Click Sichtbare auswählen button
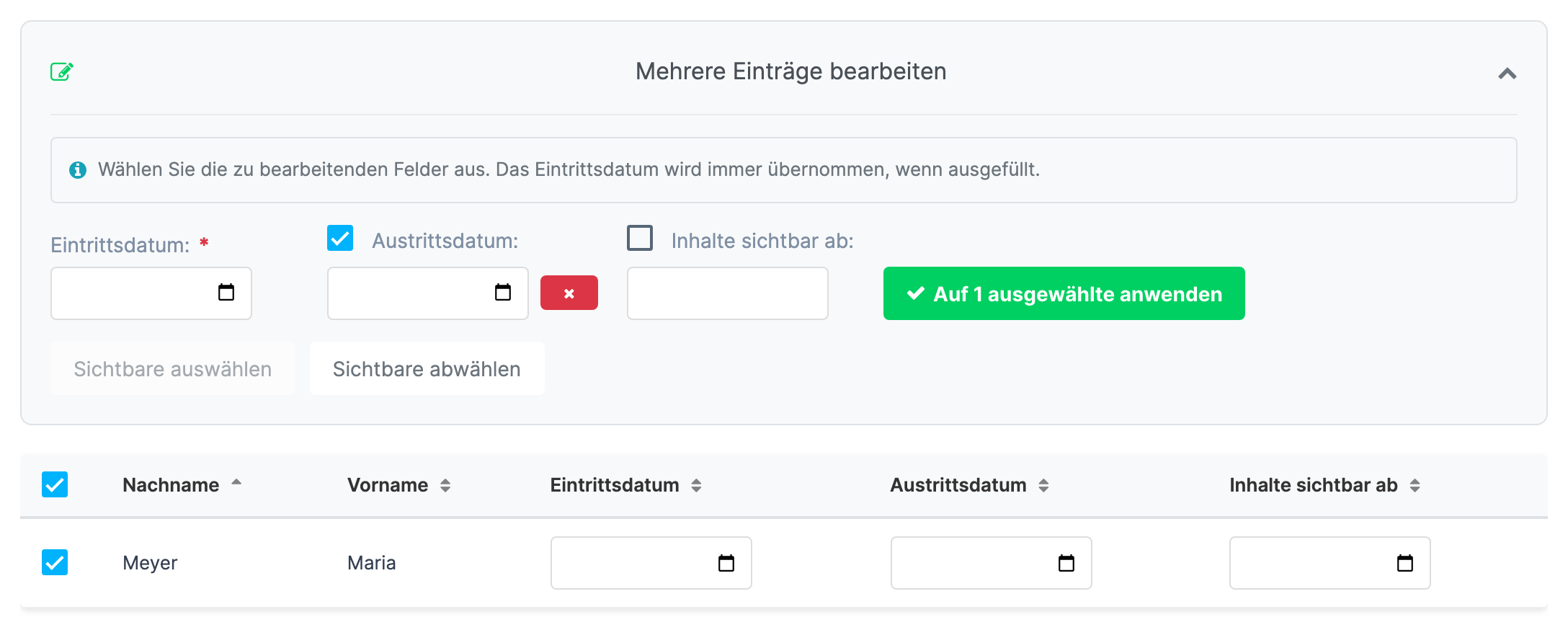Screen dimensions: 1568x630 (x=173, y=368)
